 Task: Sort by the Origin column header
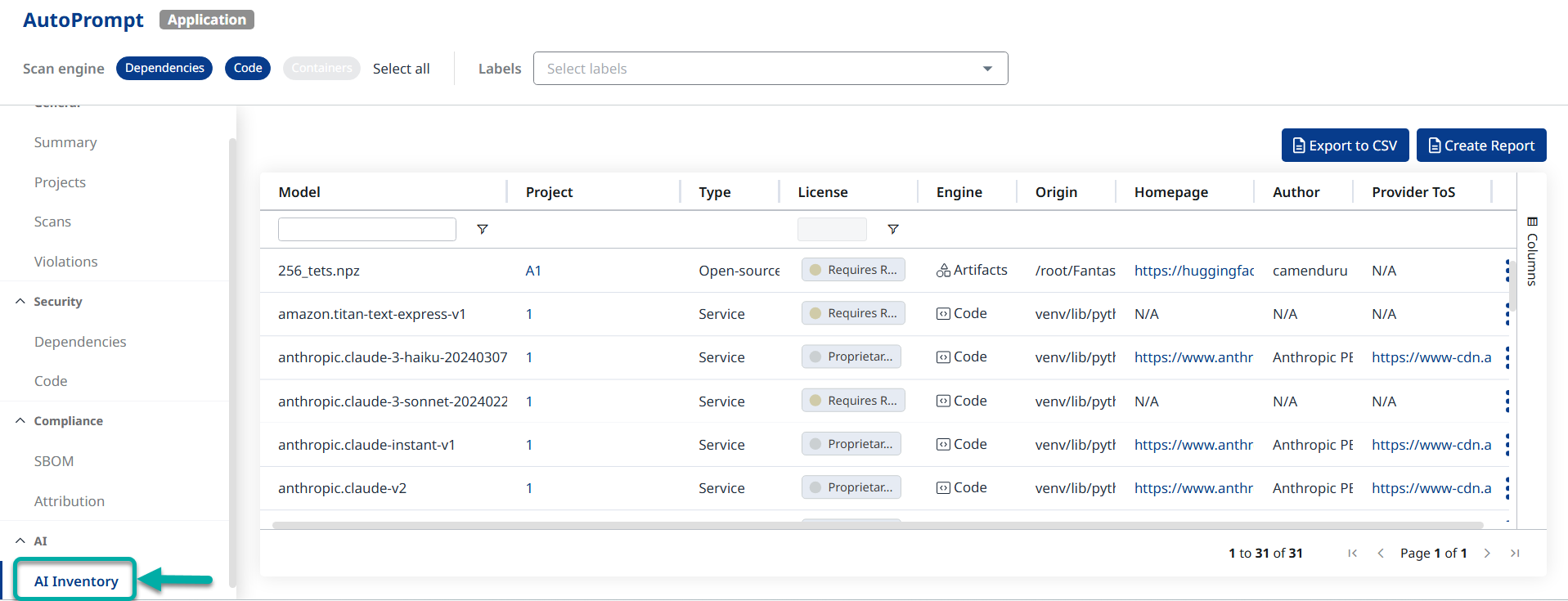[x=1056, y=192]
